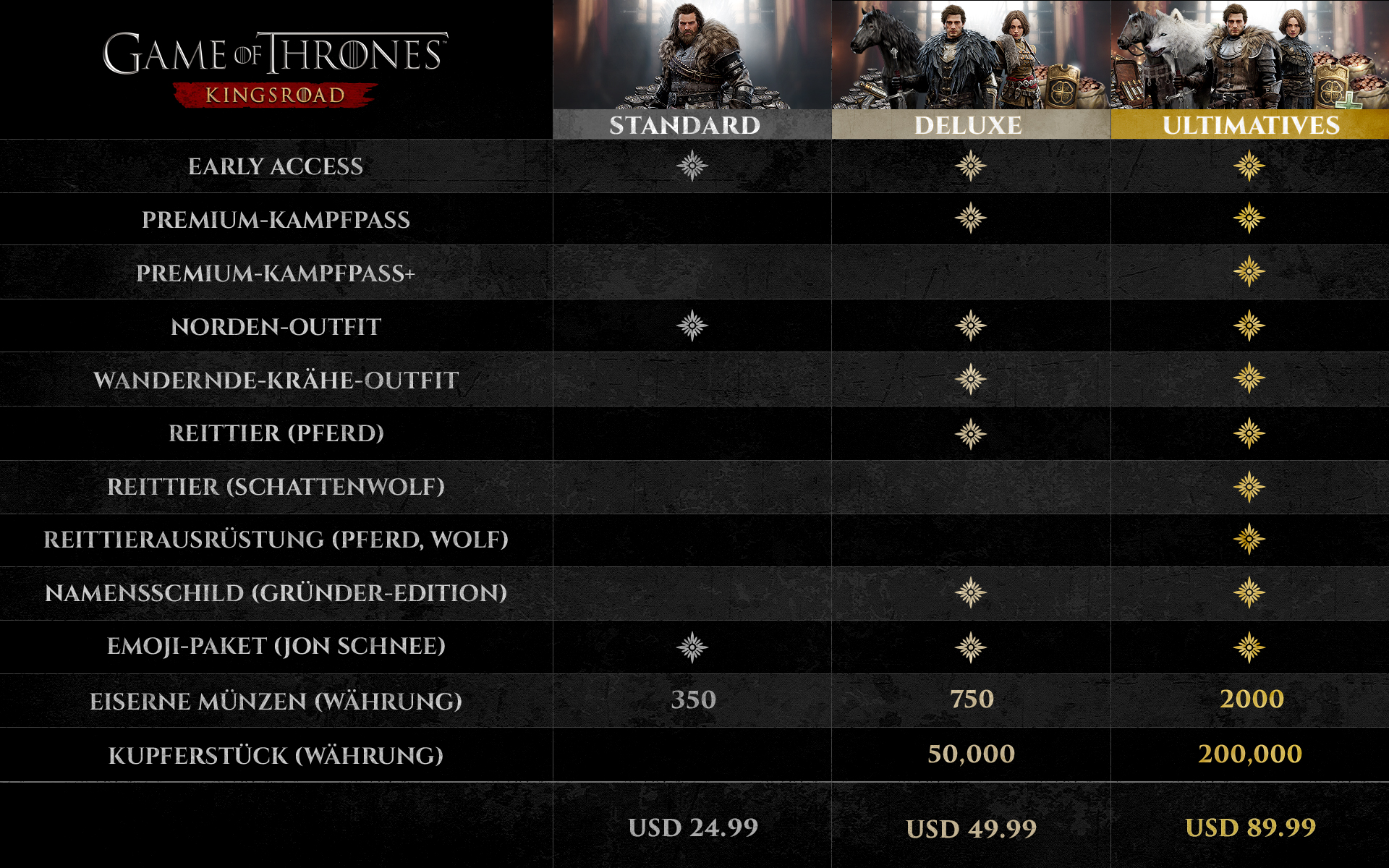The image size is (1389, 868).
Task: Click the USD 24.99 price
Action: (693, 827)
